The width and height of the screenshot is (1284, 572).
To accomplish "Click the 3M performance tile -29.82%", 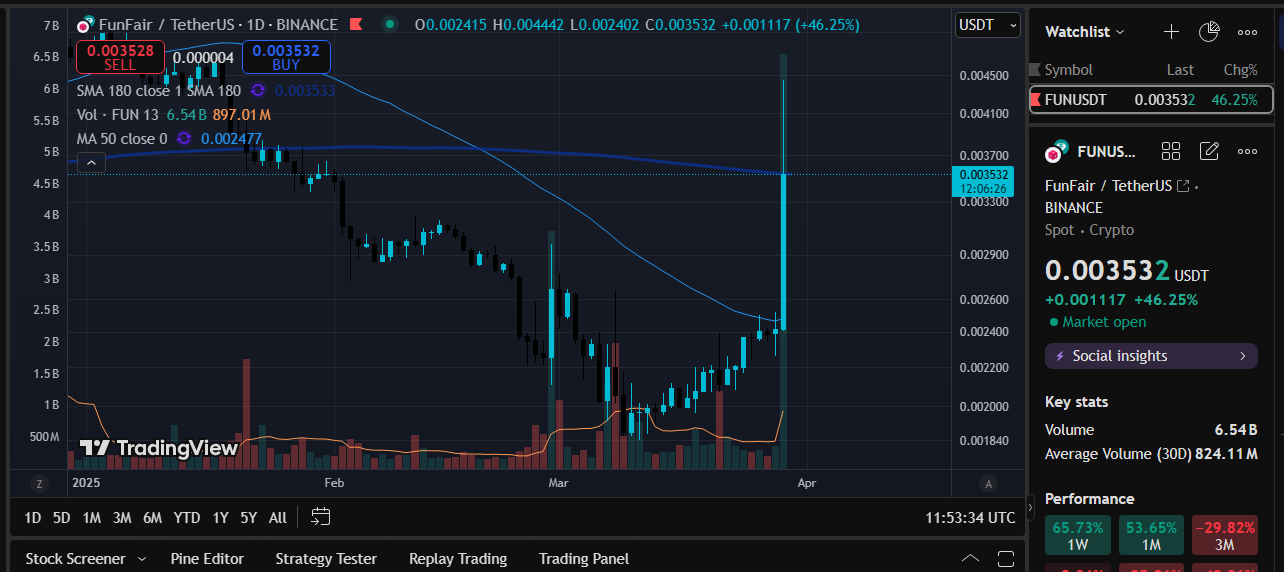I will (1225, 534).
